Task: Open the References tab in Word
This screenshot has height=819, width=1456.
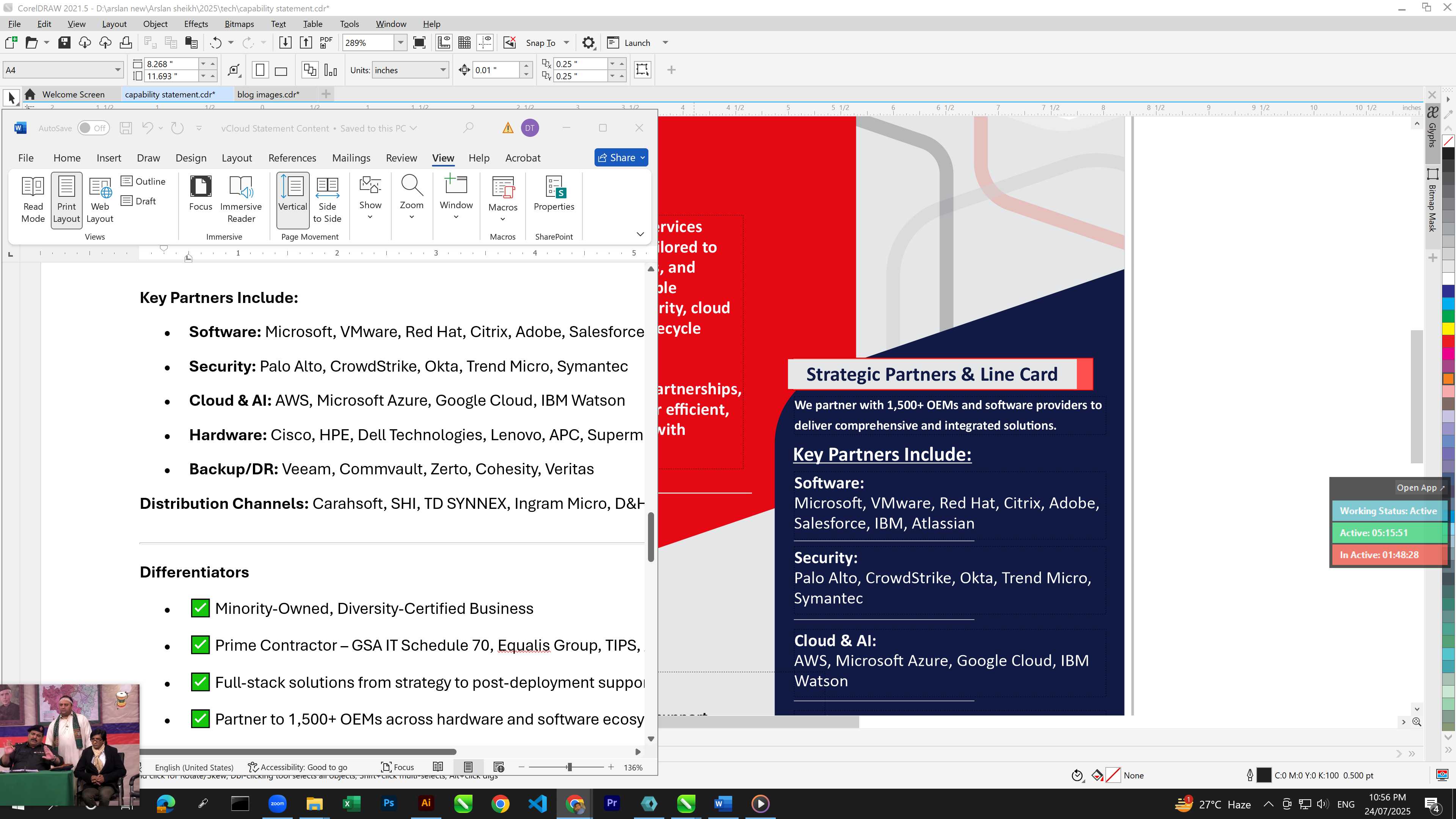Action: pos(292,158)
